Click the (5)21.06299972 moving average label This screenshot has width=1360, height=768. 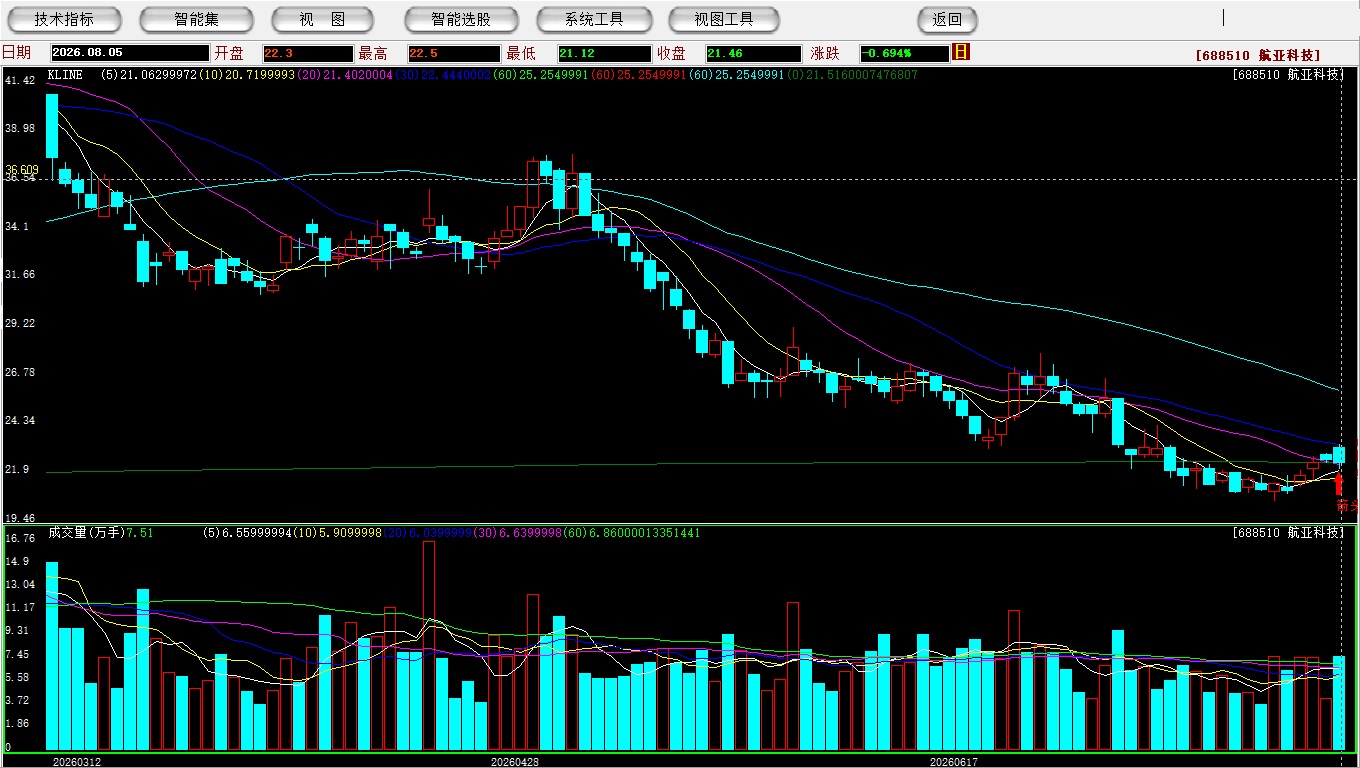point(150,74)
